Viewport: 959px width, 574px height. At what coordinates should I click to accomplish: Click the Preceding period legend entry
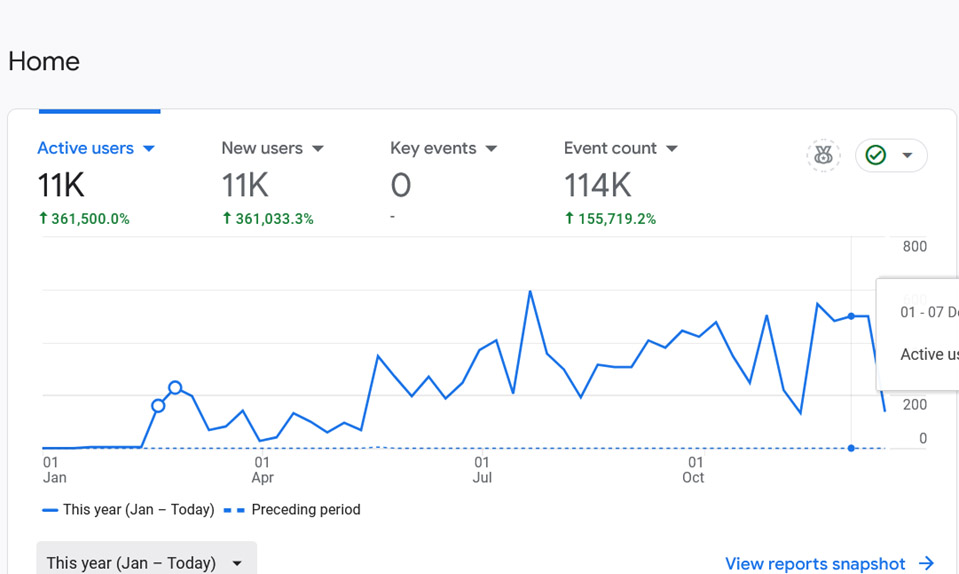point(292,510)
